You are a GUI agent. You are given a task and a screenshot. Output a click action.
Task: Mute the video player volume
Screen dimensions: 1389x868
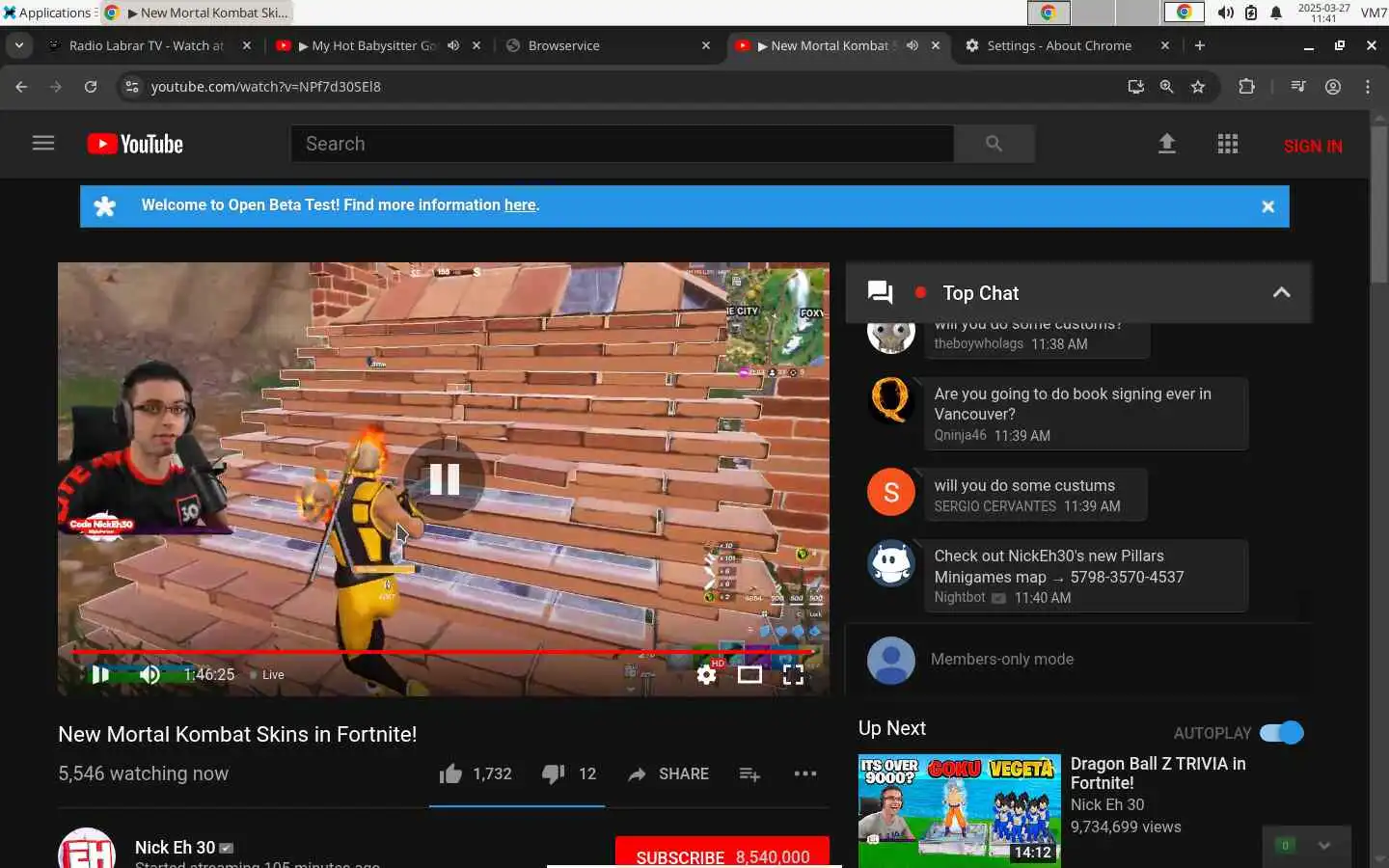pos(150,674)
